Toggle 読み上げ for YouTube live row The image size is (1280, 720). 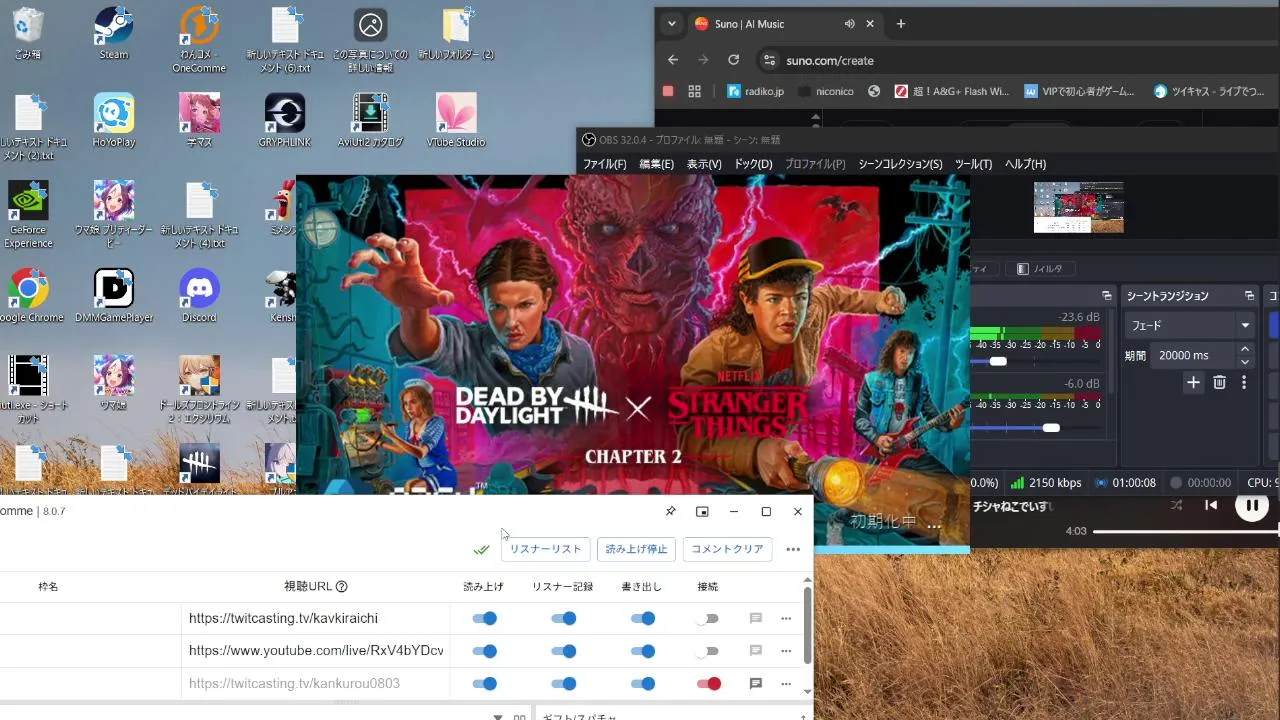click(485, 651)
